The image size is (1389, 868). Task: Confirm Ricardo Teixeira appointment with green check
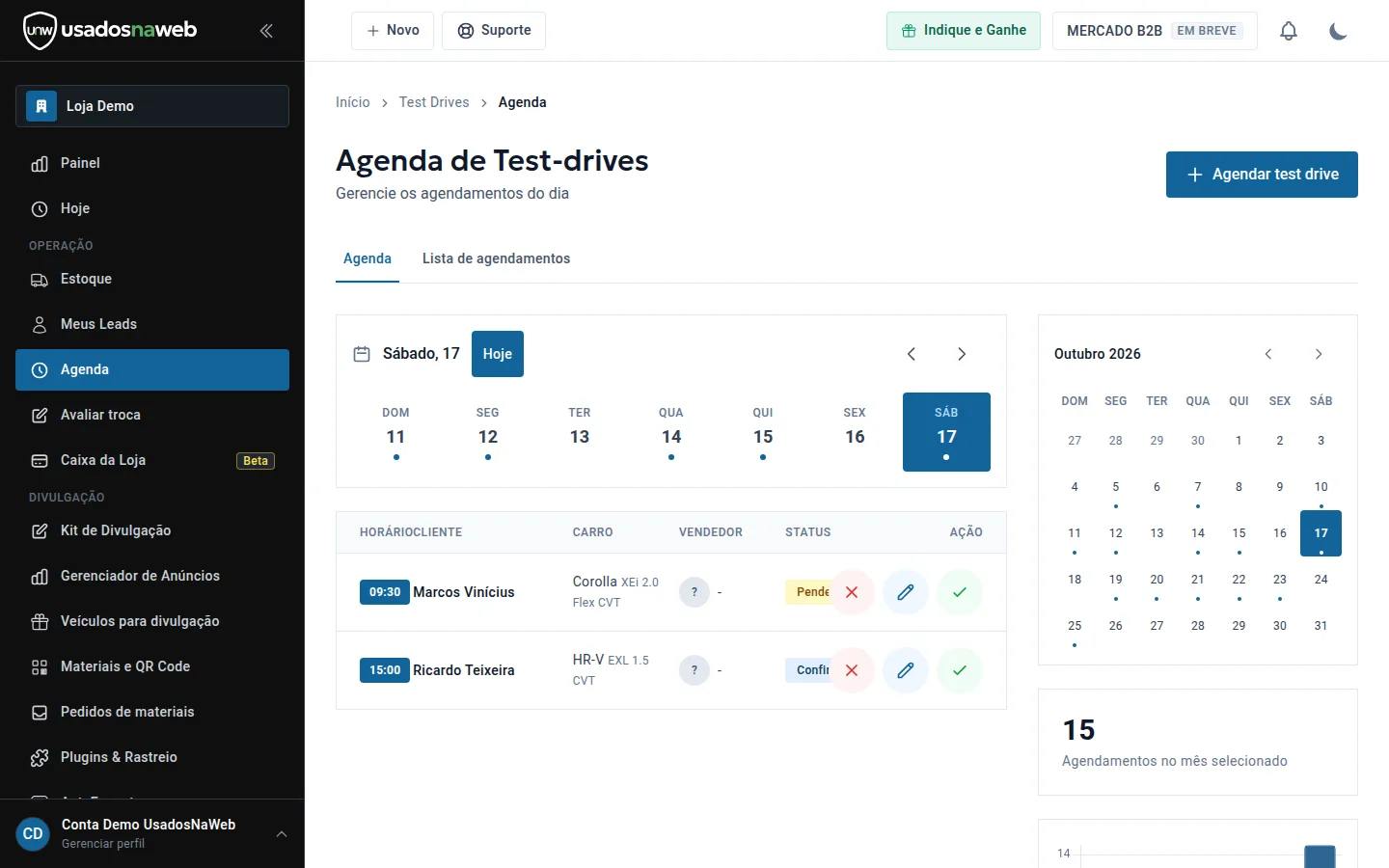(x=960, y=670)
